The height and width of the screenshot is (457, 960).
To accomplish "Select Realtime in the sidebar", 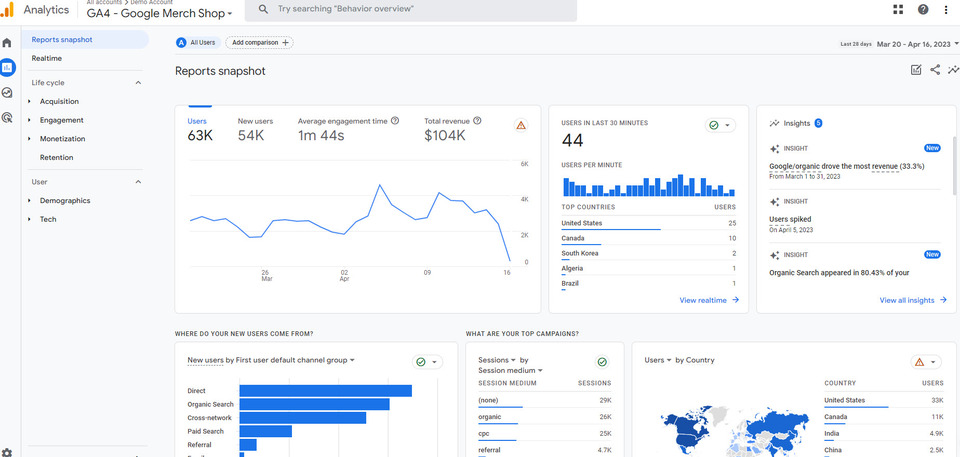I will tap(46, 58).
